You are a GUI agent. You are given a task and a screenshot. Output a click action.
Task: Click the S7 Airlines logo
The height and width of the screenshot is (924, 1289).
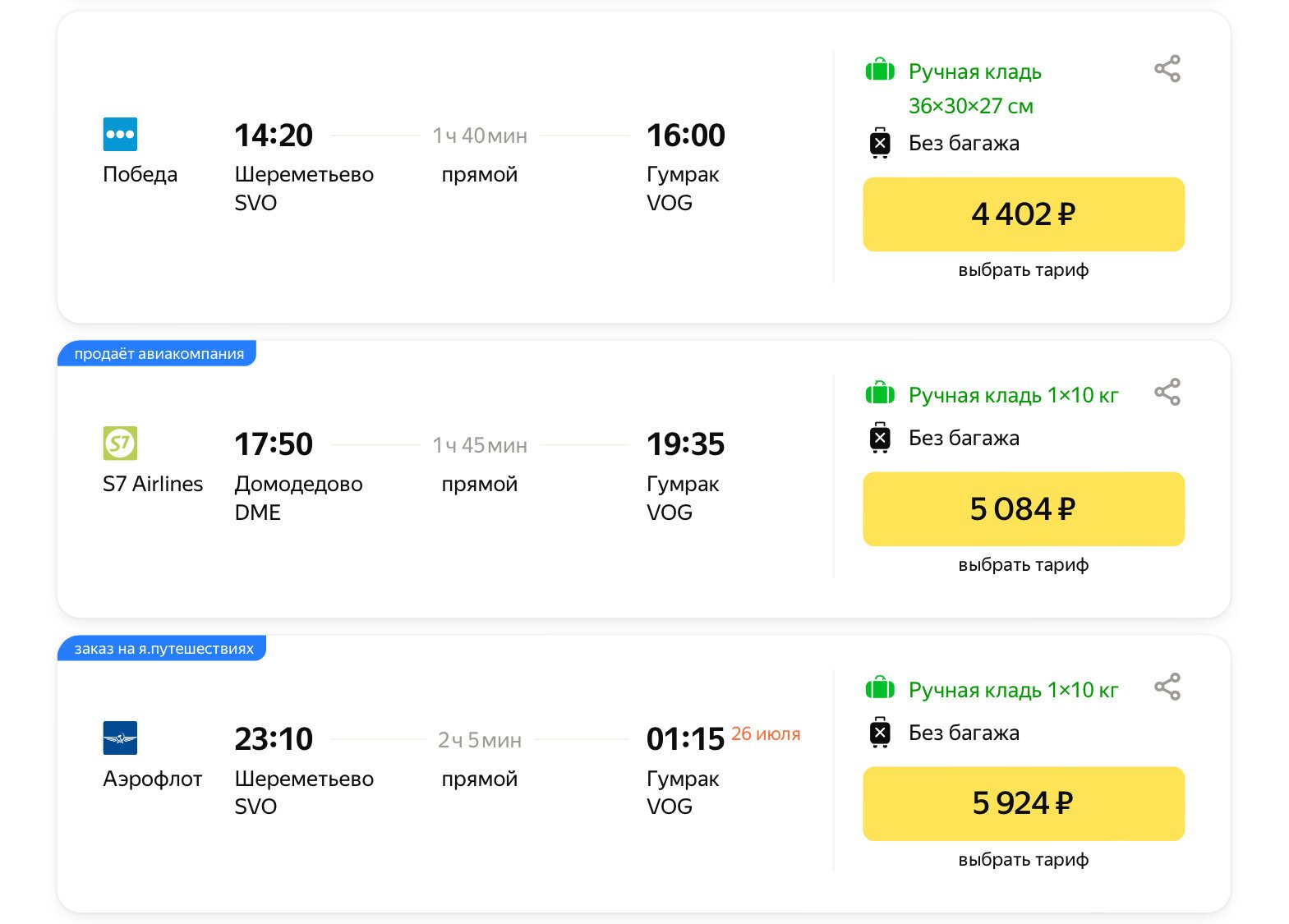coord(120,444)
